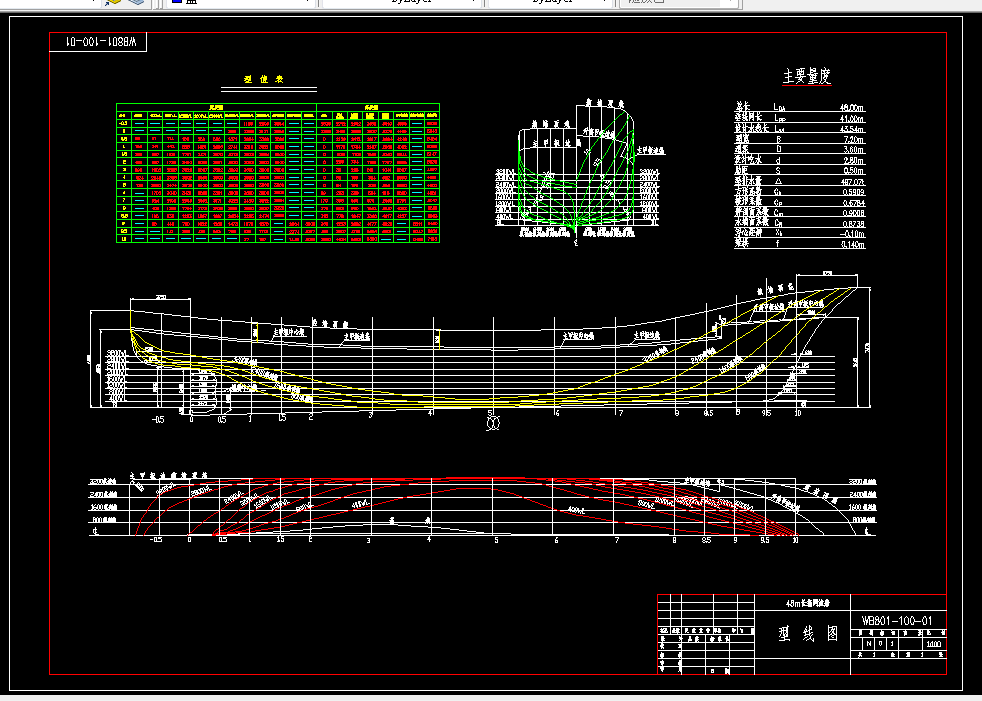Click the 型线图 drawing title
This screenshot has width=982, height=701.
point(808,634)
